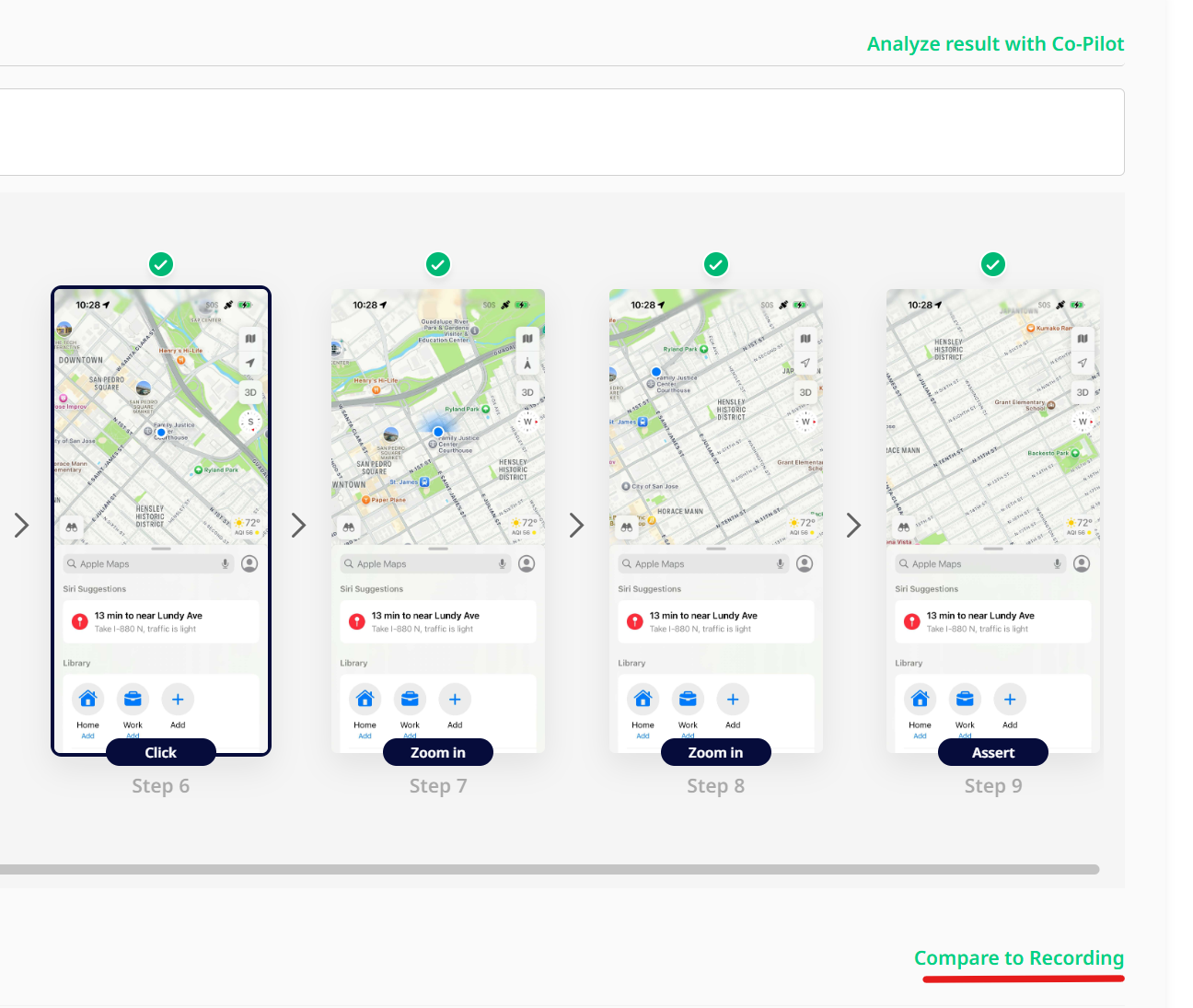The height and width of the screenshot is (1008, 1193).
Task: Click the map mode icon in Step 6 screenshot
Action: click(x=250, y=339)
